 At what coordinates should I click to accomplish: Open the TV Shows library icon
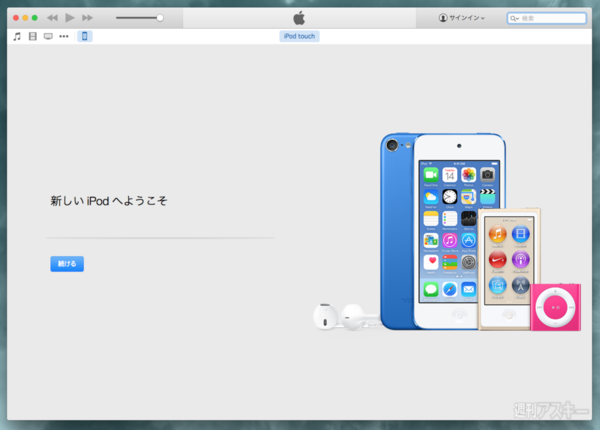(48, 36)
